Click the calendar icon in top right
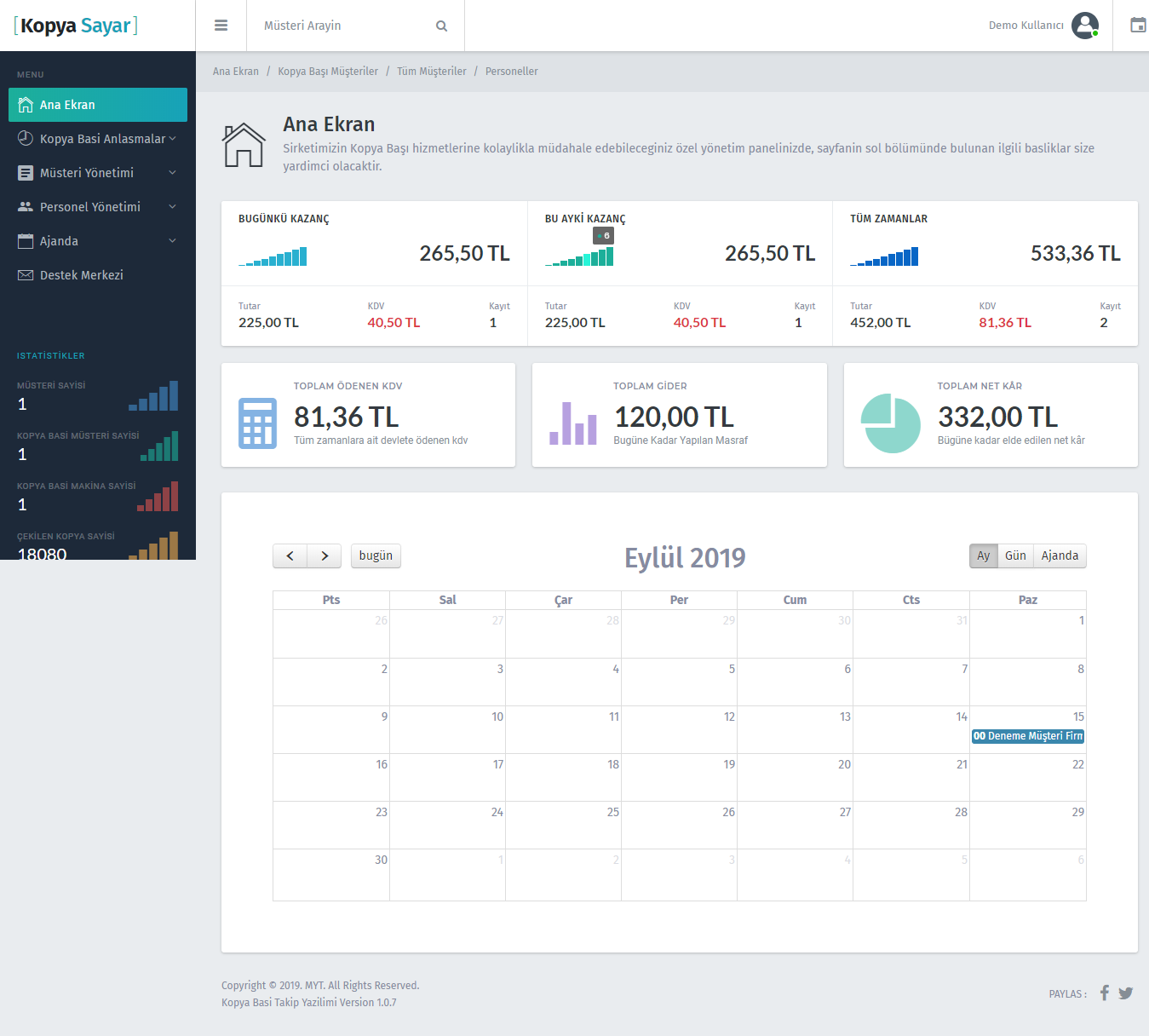Image resolution: width=1149 pixels, height=1036 pixels. pyautogui.click(x=1137, y=26)
